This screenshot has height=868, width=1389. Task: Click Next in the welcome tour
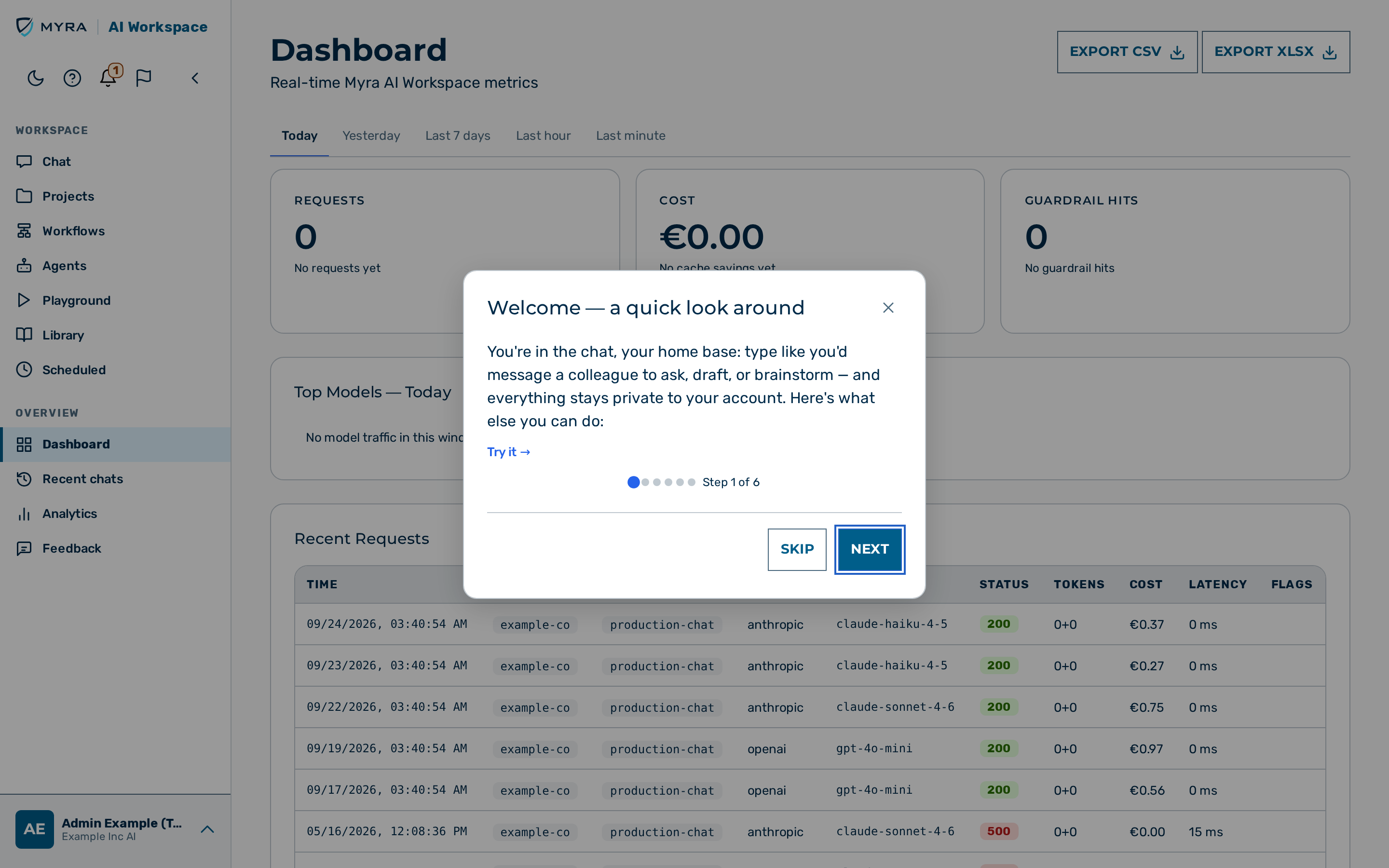[x=870, y=549]
